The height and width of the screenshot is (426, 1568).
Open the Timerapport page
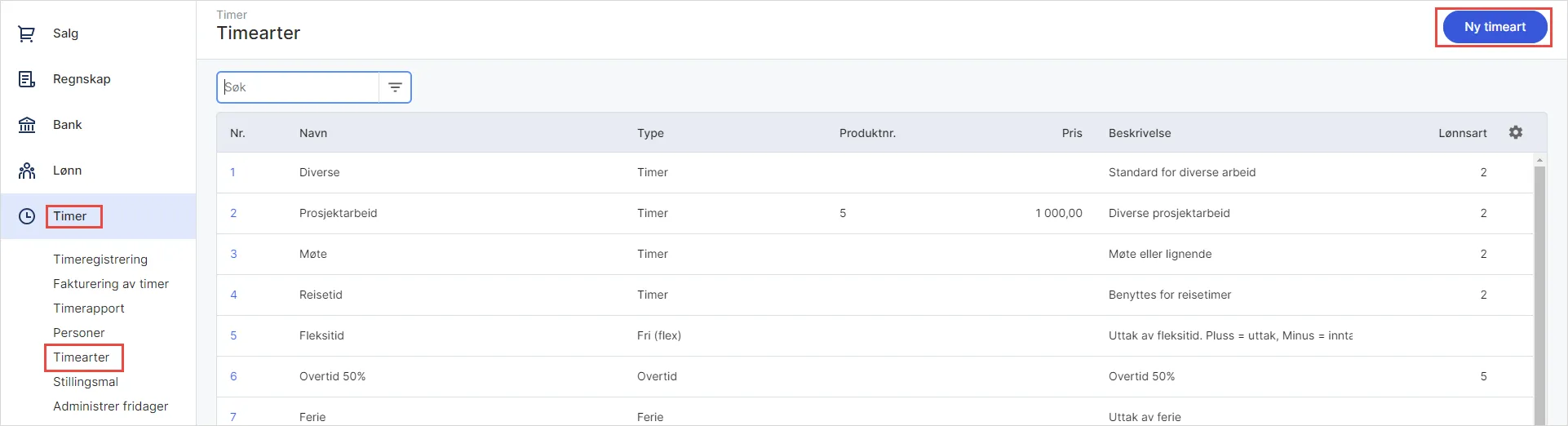pyautogui.click(x=89, y=308)
